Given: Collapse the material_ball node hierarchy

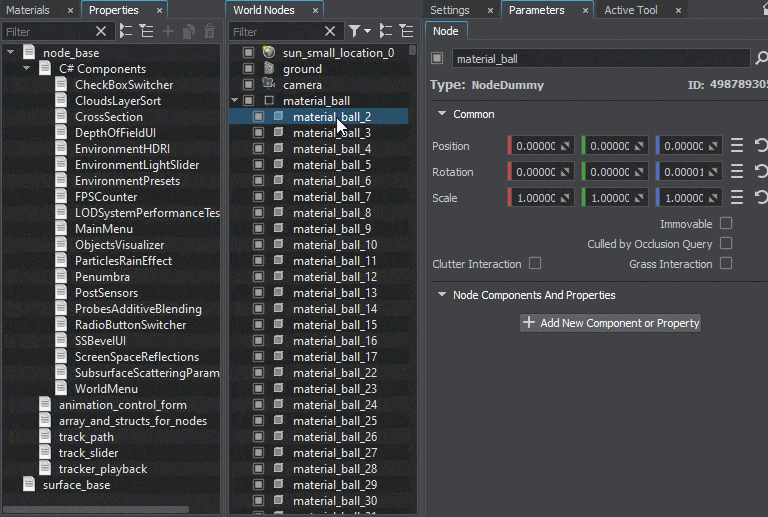Looking at the screenshot, I should pos(235,101).
